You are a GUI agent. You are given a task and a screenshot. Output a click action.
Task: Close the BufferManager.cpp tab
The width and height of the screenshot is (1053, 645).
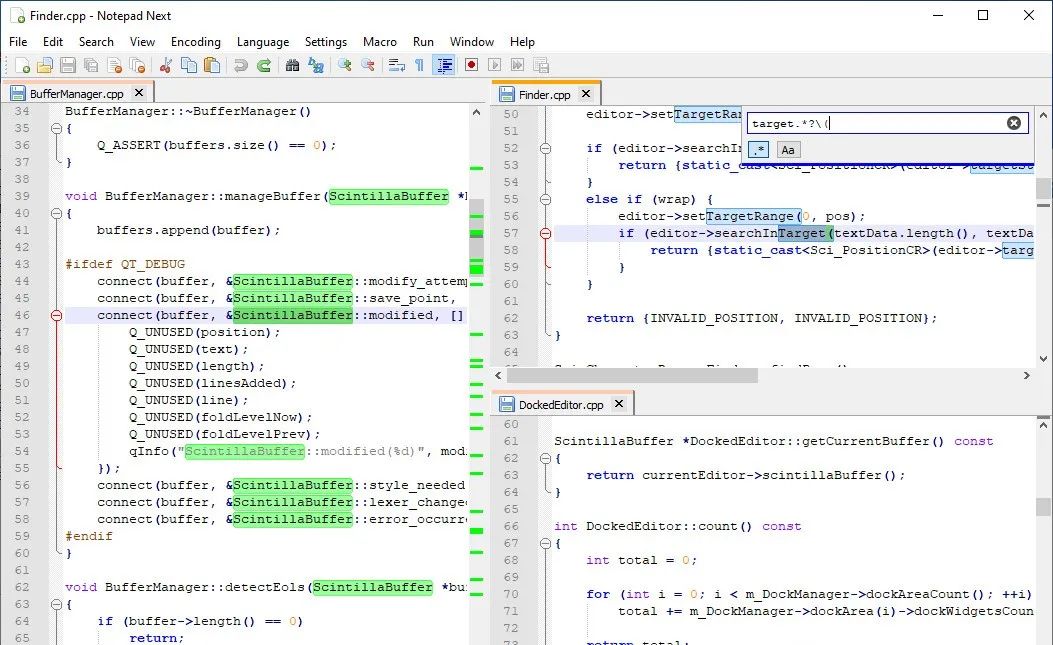pyautogui.click(x=139, y=93)
